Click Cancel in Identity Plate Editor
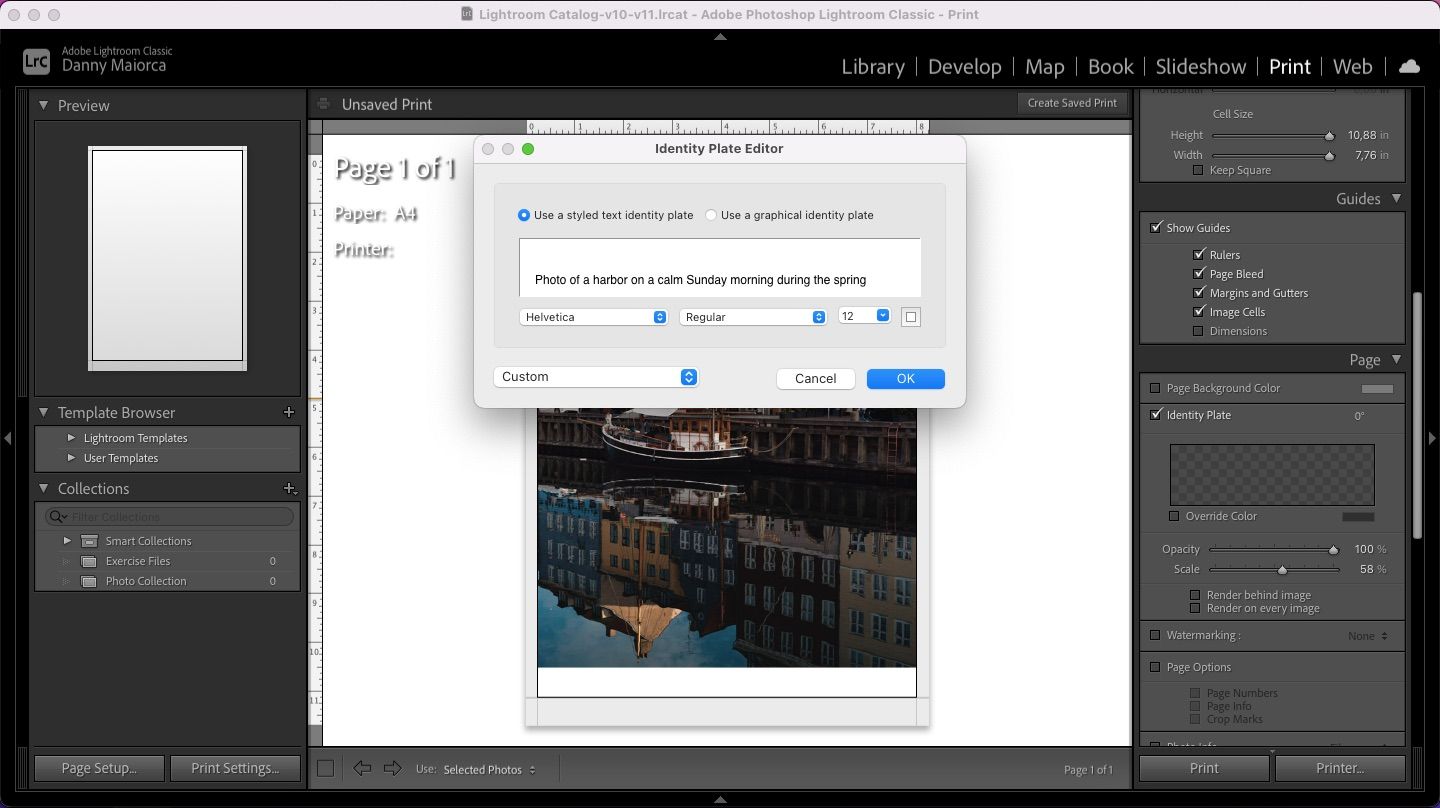This screenshot has height=808, width=1440. coord(815,378)
